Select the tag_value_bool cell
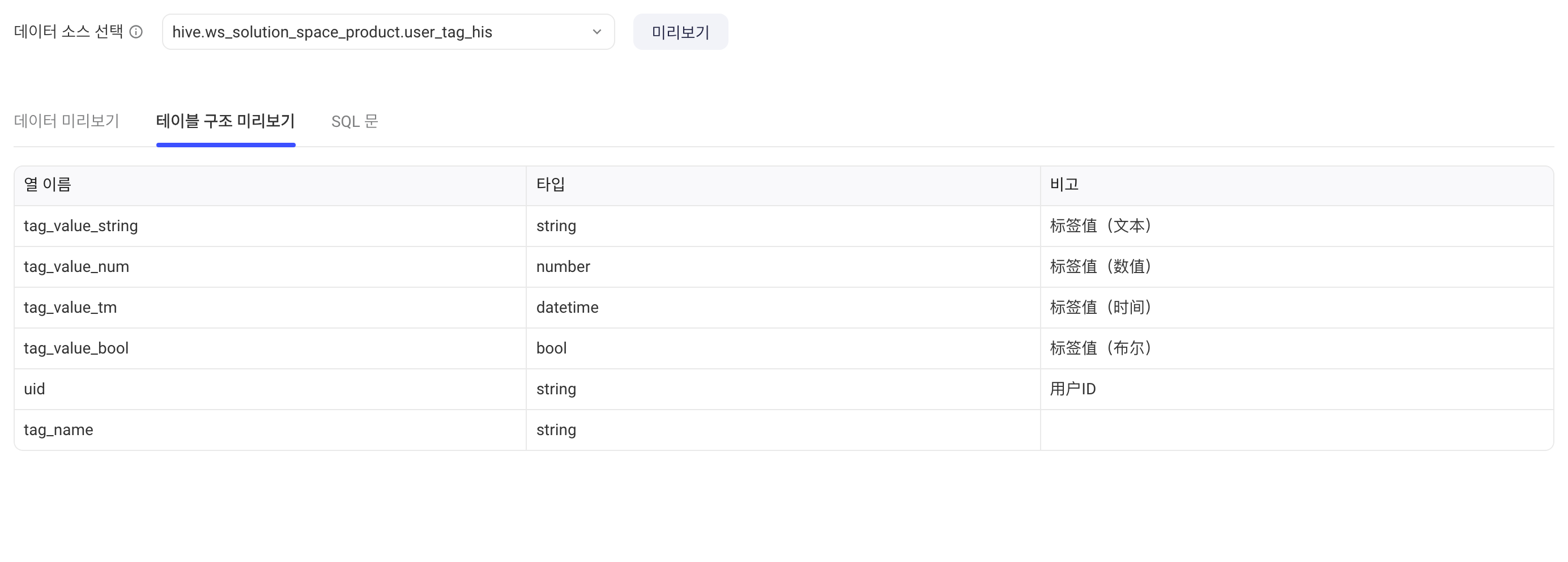This screenshot has height=562, width=1568. tap(270, 348)
